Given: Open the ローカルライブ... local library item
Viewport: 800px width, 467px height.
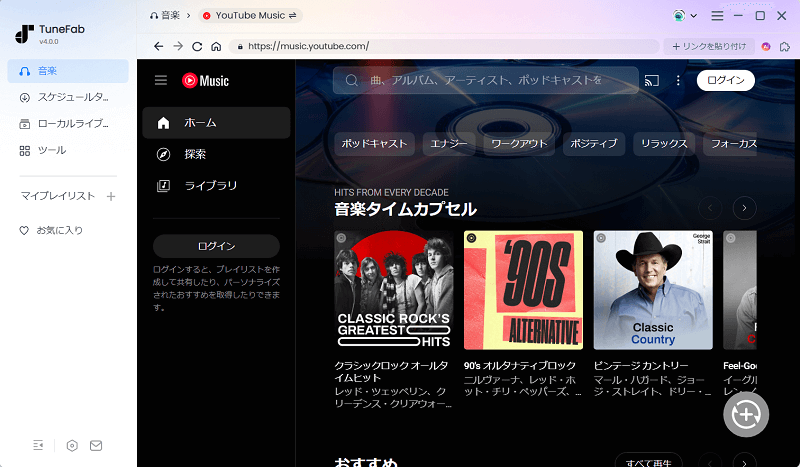Looking at the screenshot, I should point(68,124).
